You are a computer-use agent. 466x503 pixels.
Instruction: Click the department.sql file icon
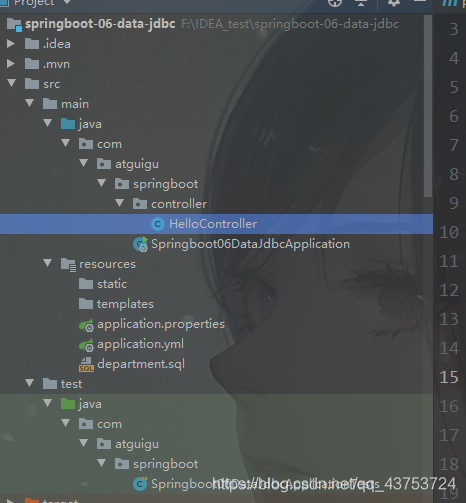point(86,364)
